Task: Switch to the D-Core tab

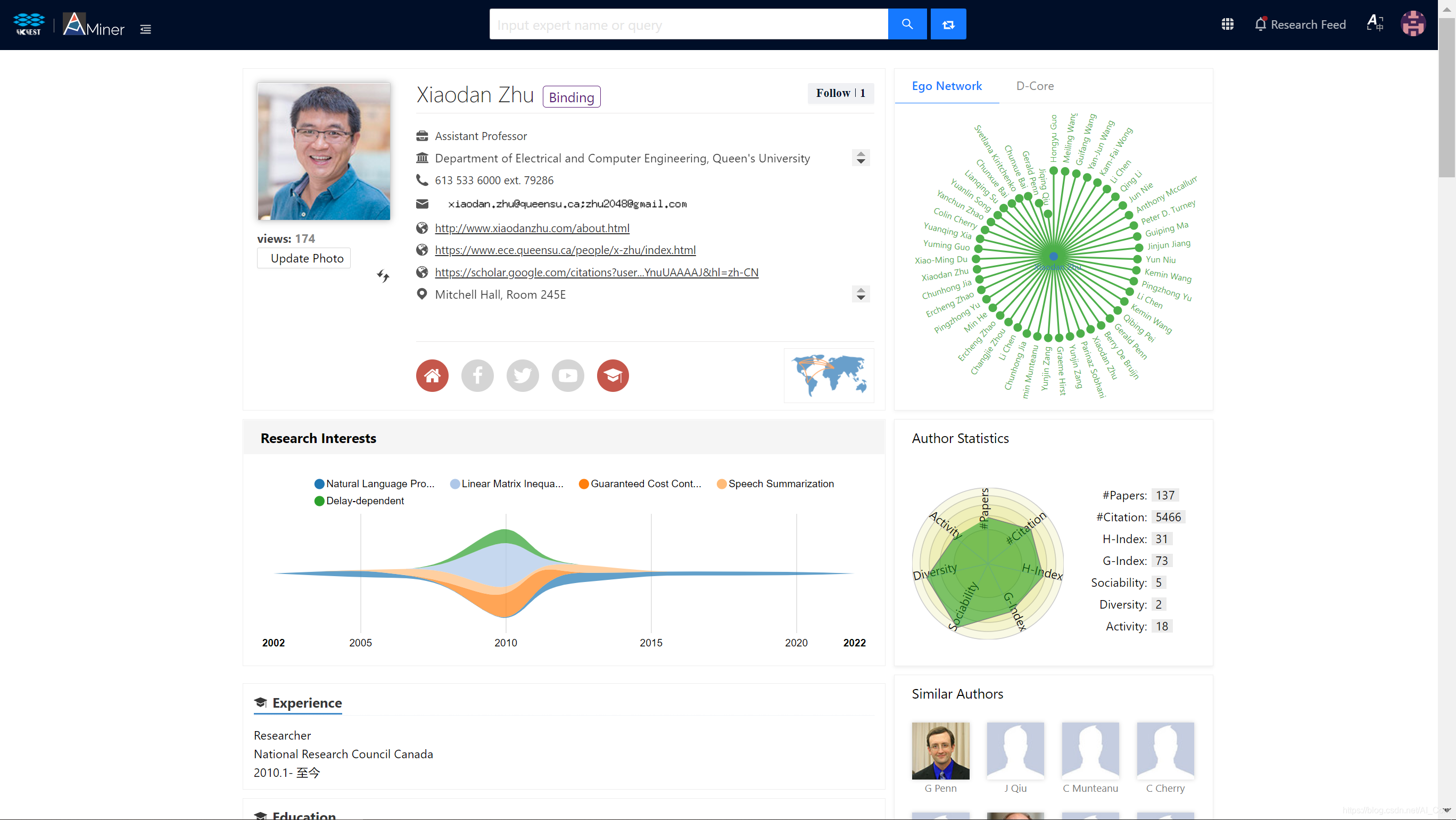Action: (1035, 86)
